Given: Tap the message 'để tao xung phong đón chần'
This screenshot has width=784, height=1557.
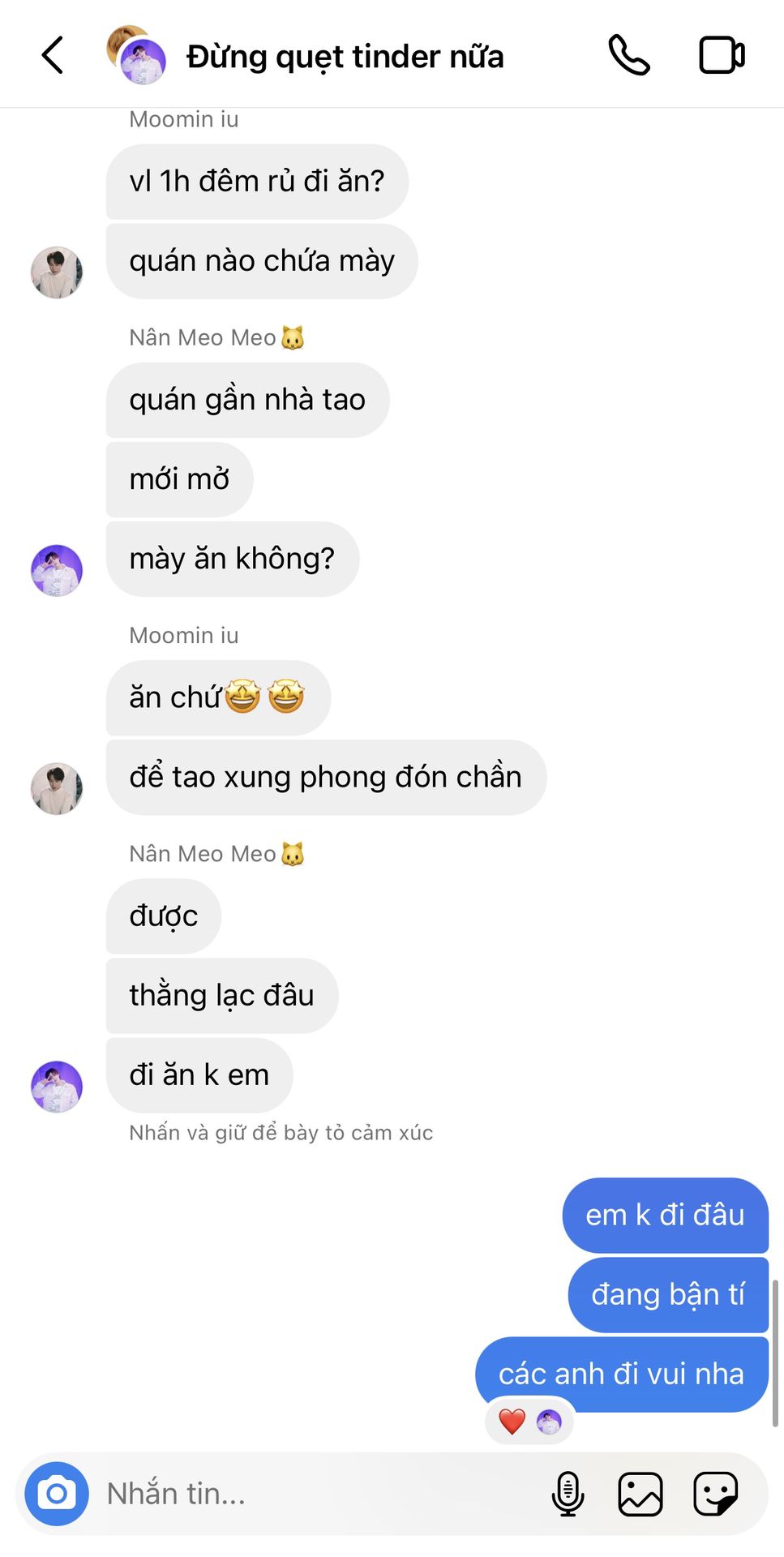Looking at the screenshot, I should click(x=326, y=777).
